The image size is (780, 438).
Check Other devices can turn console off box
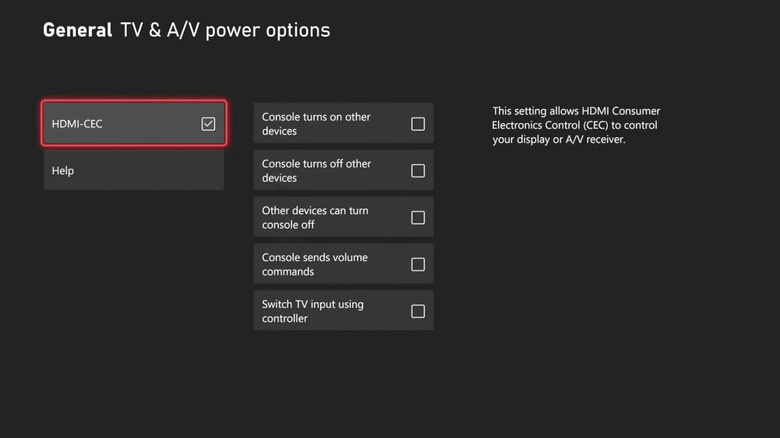(418, 218)
